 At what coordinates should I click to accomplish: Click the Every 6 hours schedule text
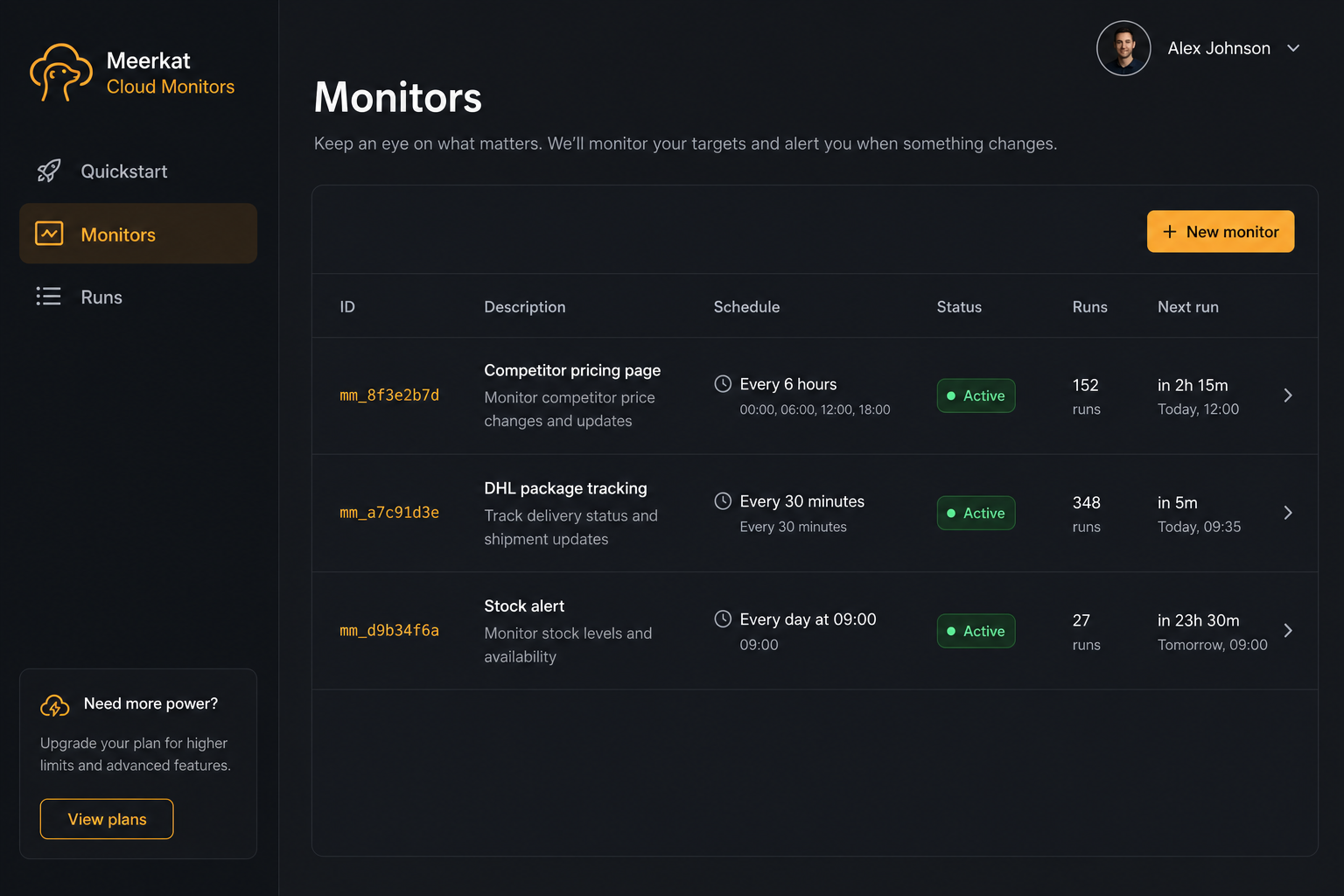pos(788,384)
